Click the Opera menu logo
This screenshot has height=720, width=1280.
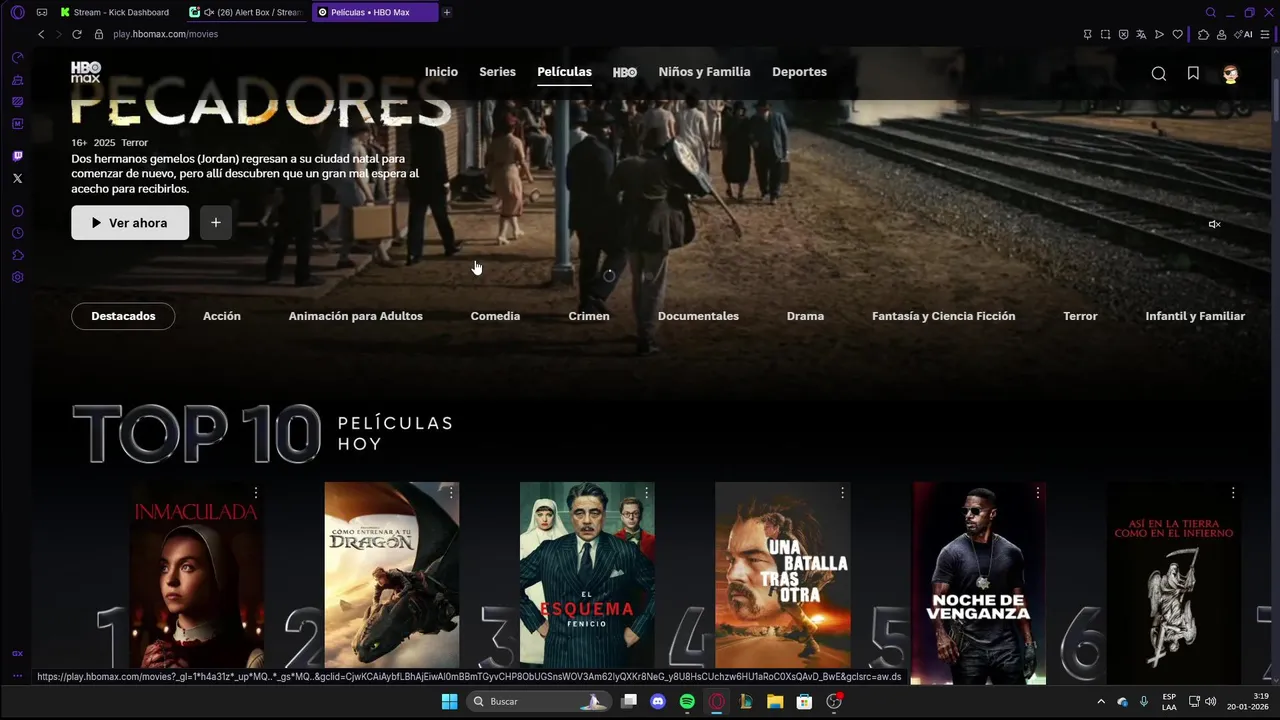point(17,12)
